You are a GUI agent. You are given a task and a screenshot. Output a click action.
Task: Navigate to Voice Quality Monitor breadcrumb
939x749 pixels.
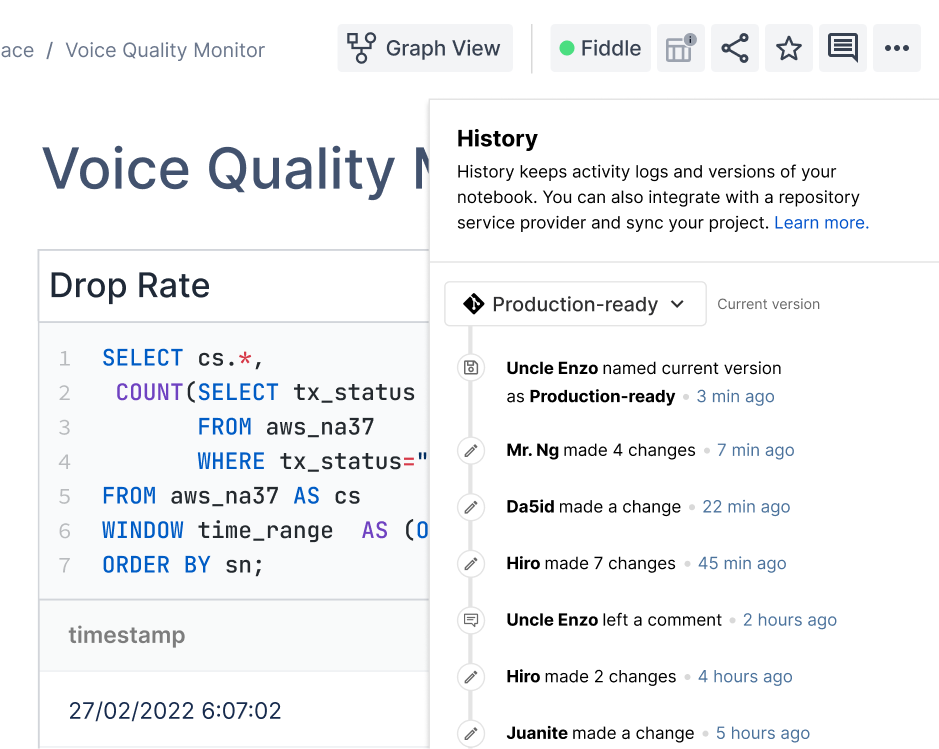pos(164,50)
